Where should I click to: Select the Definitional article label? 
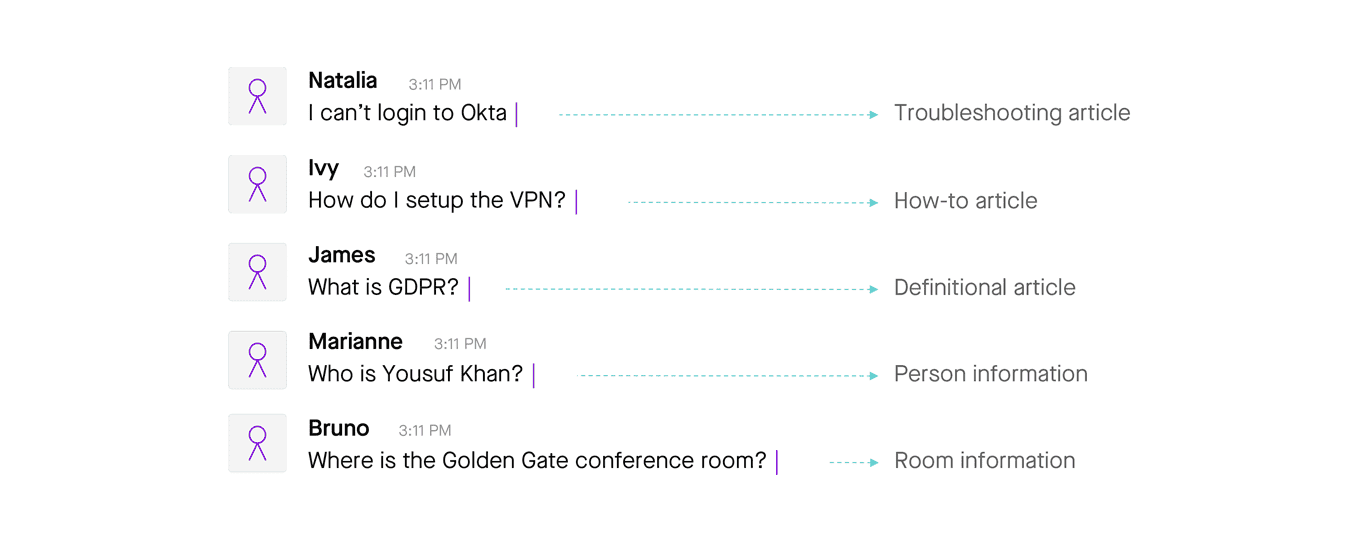point(984,288)
